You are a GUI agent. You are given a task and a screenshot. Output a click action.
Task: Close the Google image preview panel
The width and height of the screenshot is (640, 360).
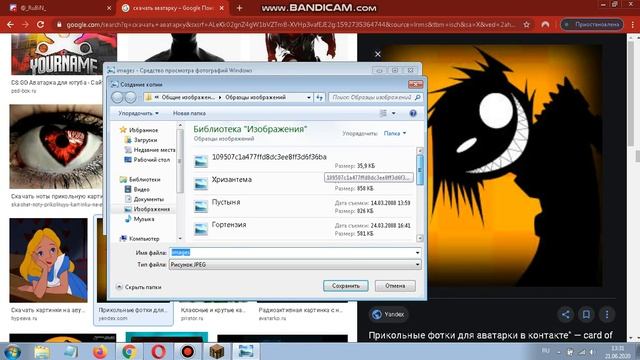point(378,54)
